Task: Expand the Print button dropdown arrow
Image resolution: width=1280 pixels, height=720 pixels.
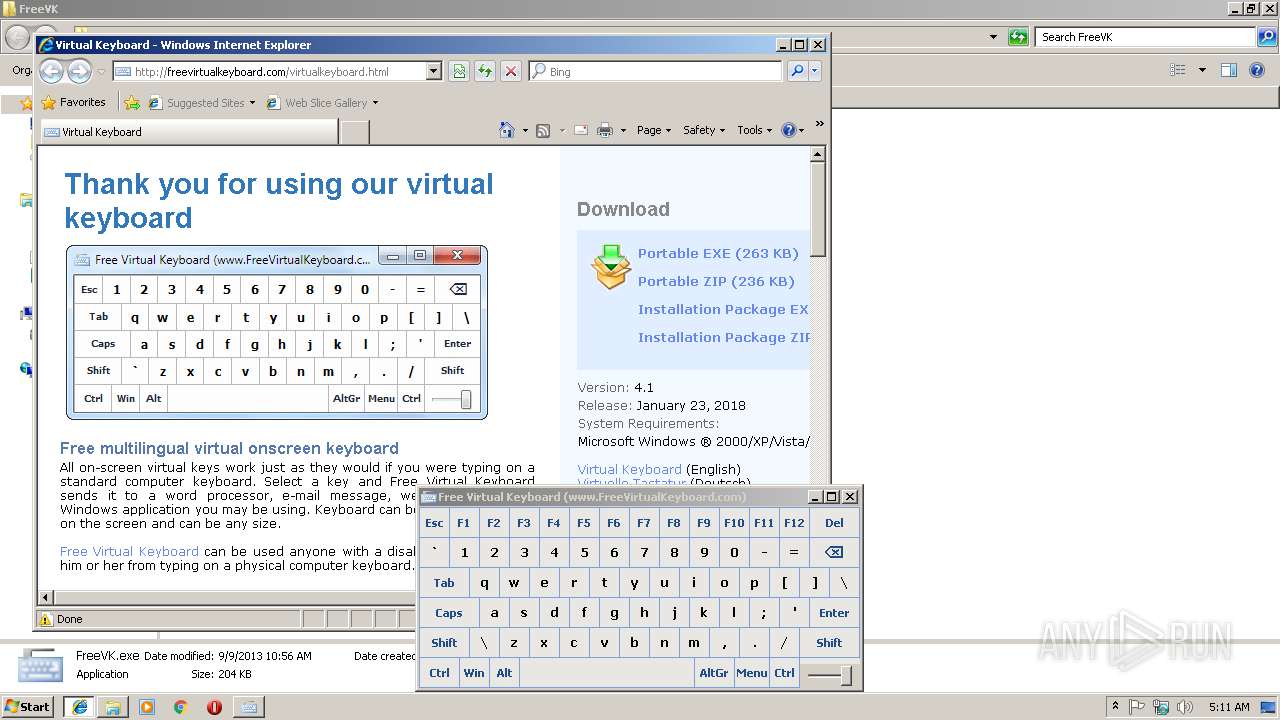Action: point(623,130)
